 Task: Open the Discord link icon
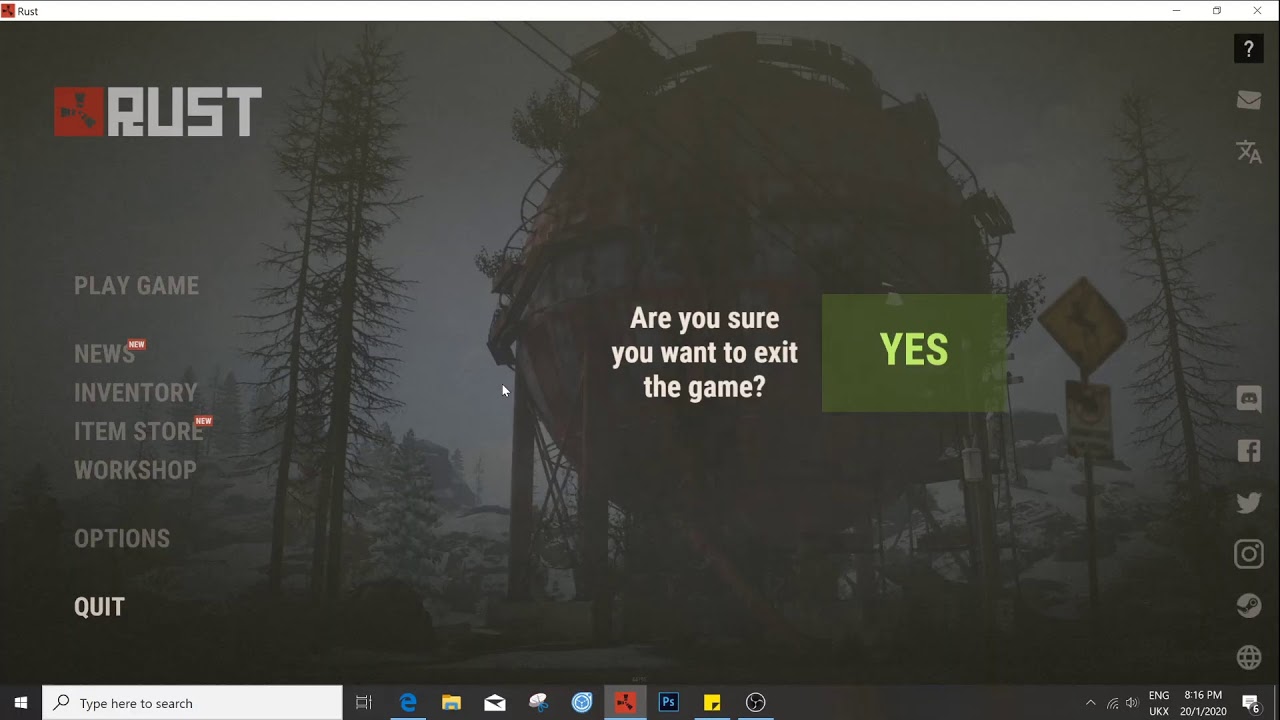pyautogui.click(x=1249, y=398)
